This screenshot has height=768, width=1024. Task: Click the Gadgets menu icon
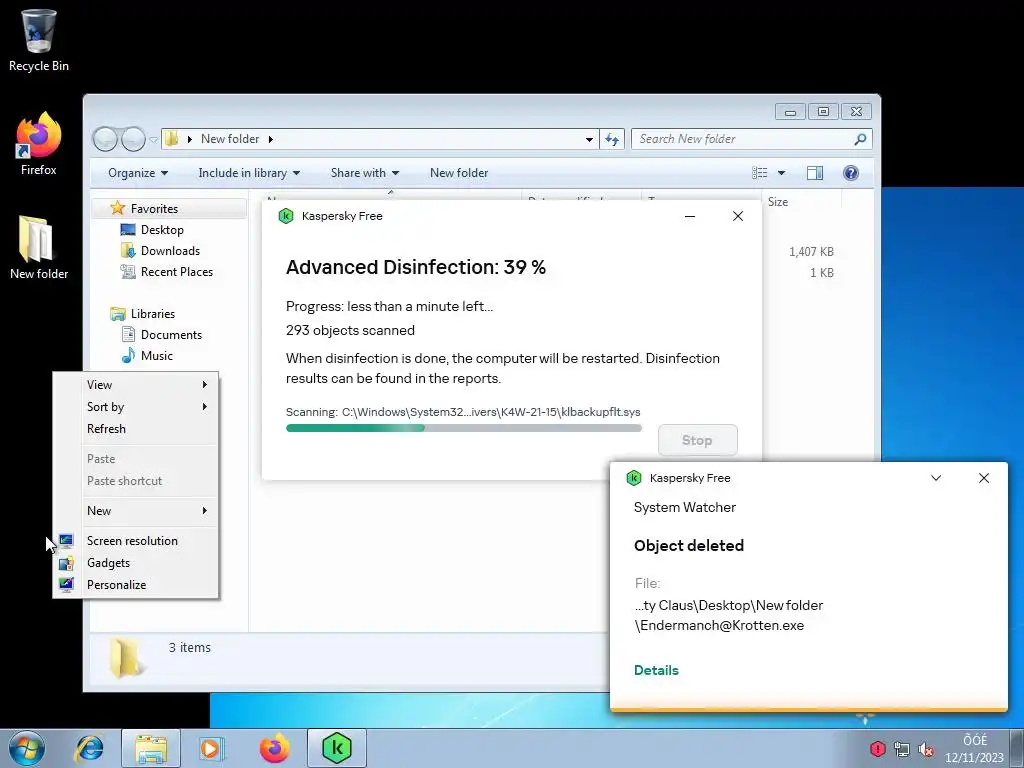pos(66,563)
